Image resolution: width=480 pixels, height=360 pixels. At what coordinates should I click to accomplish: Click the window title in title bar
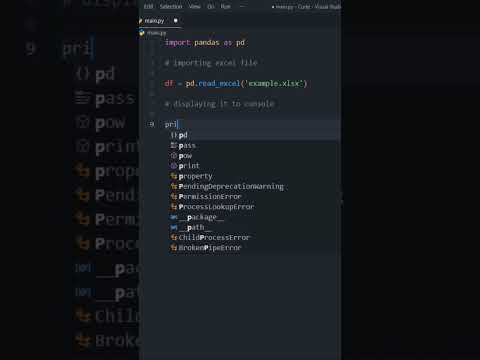click(306, 7)
